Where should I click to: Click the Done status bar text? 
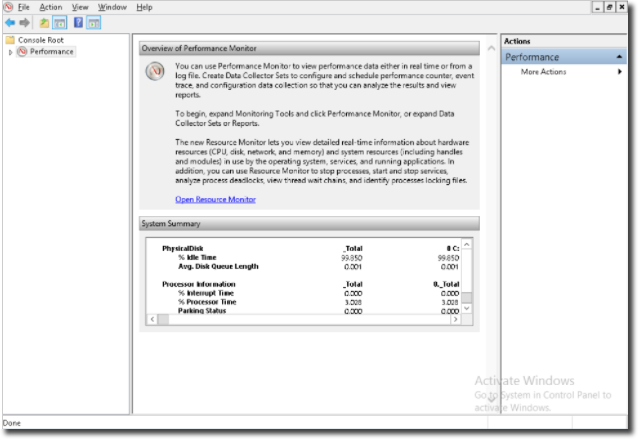[x=12, y=423]
